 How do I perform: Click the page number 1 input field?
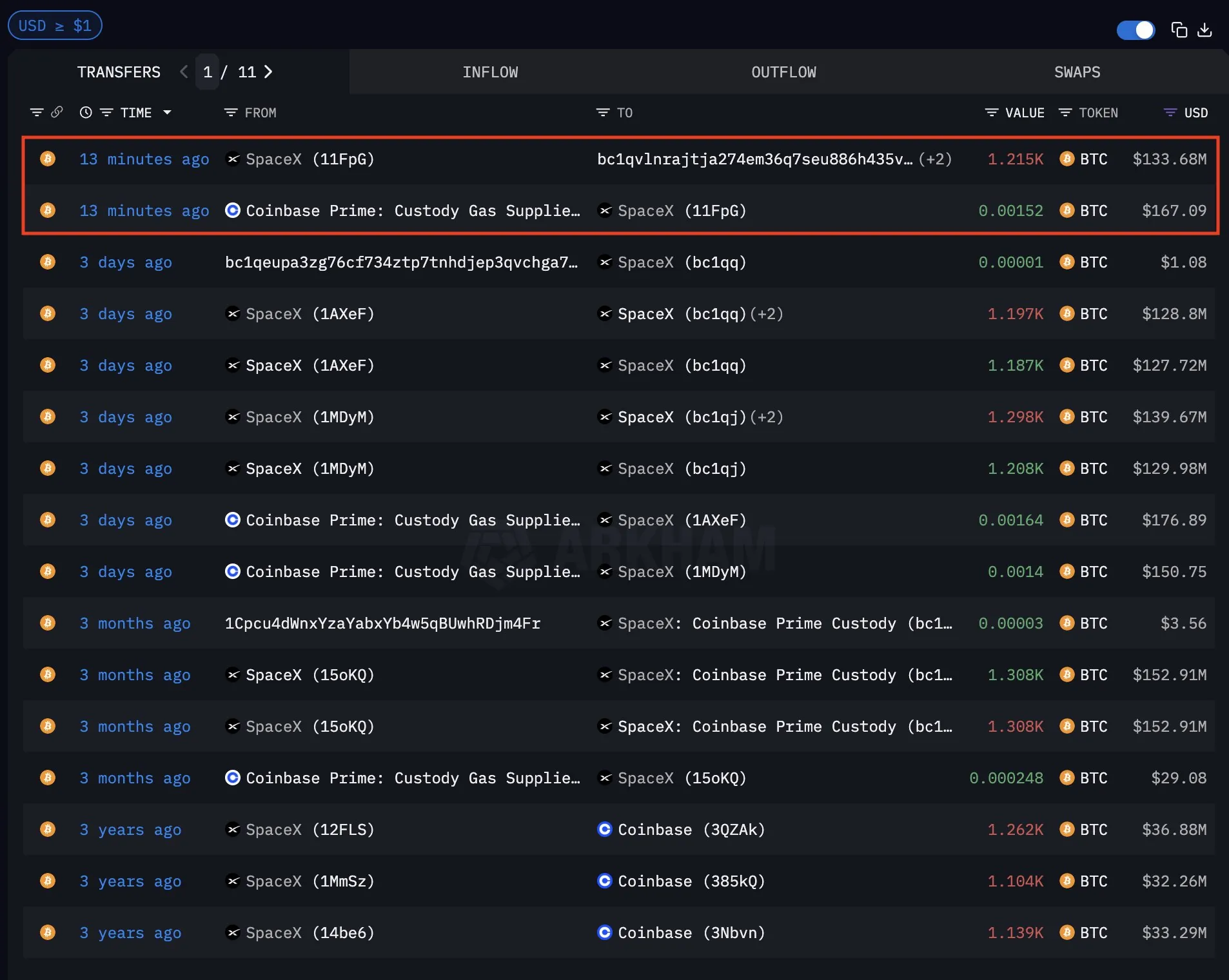click(x=208, y=72)
